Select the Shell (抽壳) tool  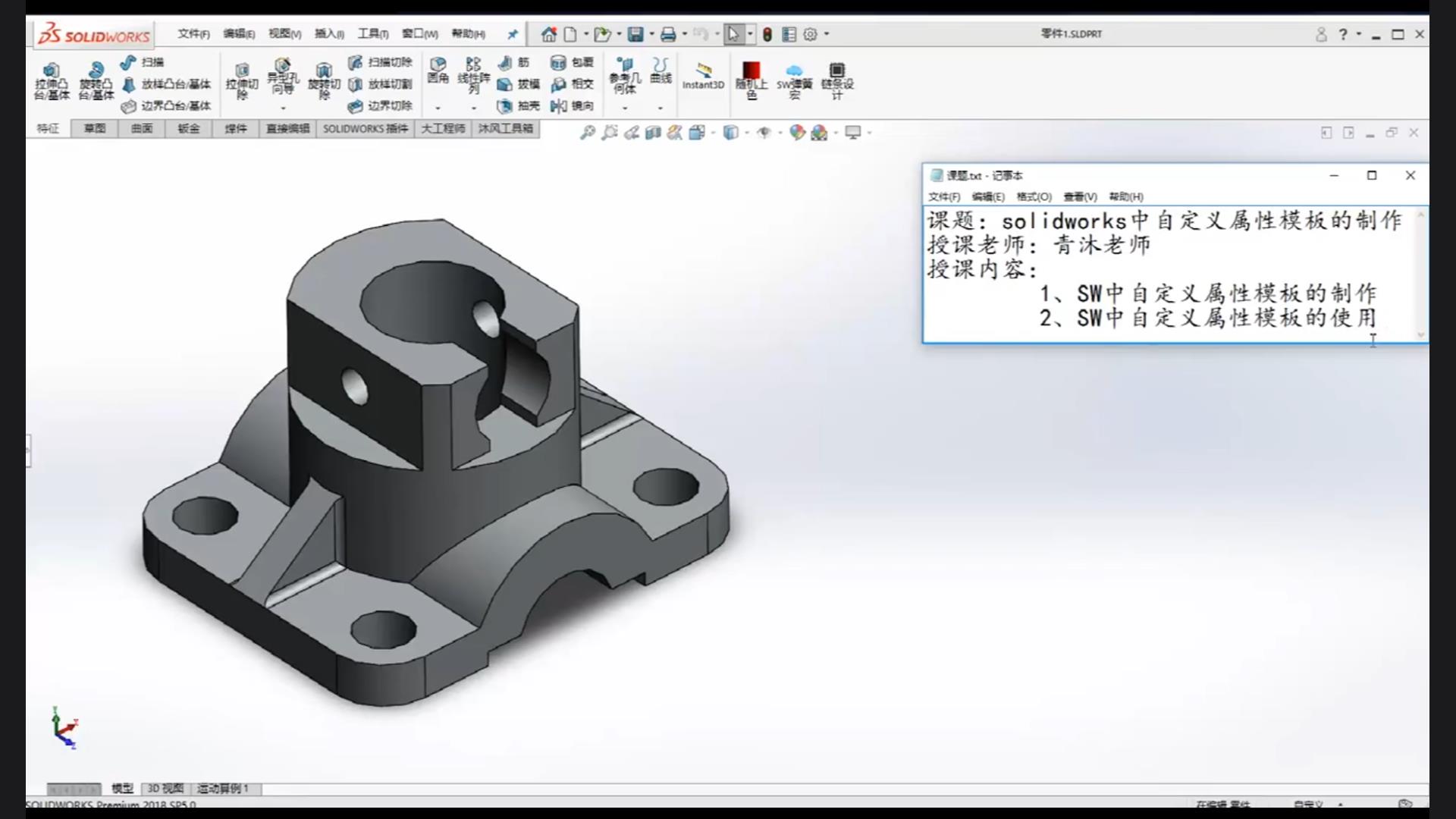(x=519, y=106)
